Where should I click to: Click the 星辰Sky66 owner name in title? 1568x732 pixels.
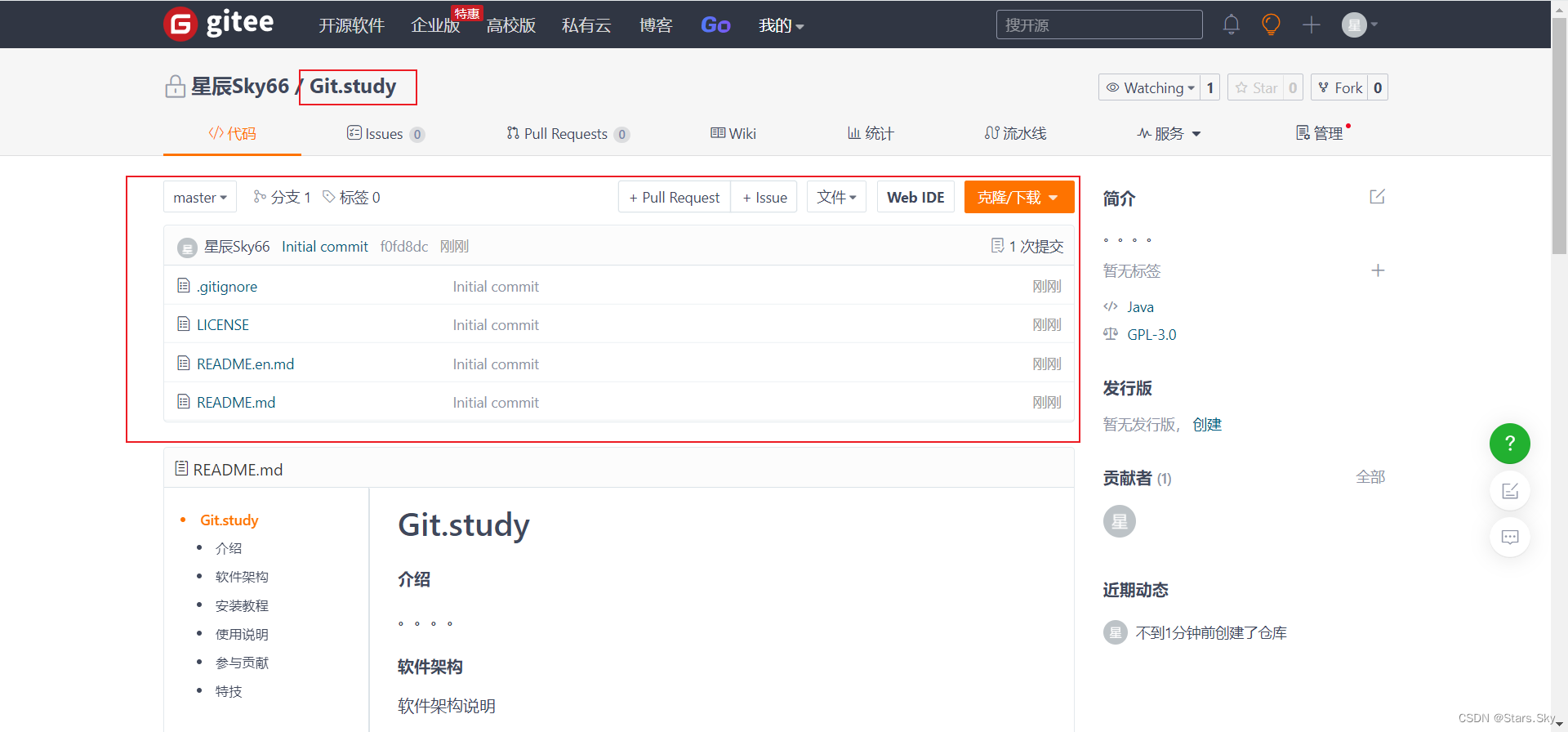tap(240, 86)
